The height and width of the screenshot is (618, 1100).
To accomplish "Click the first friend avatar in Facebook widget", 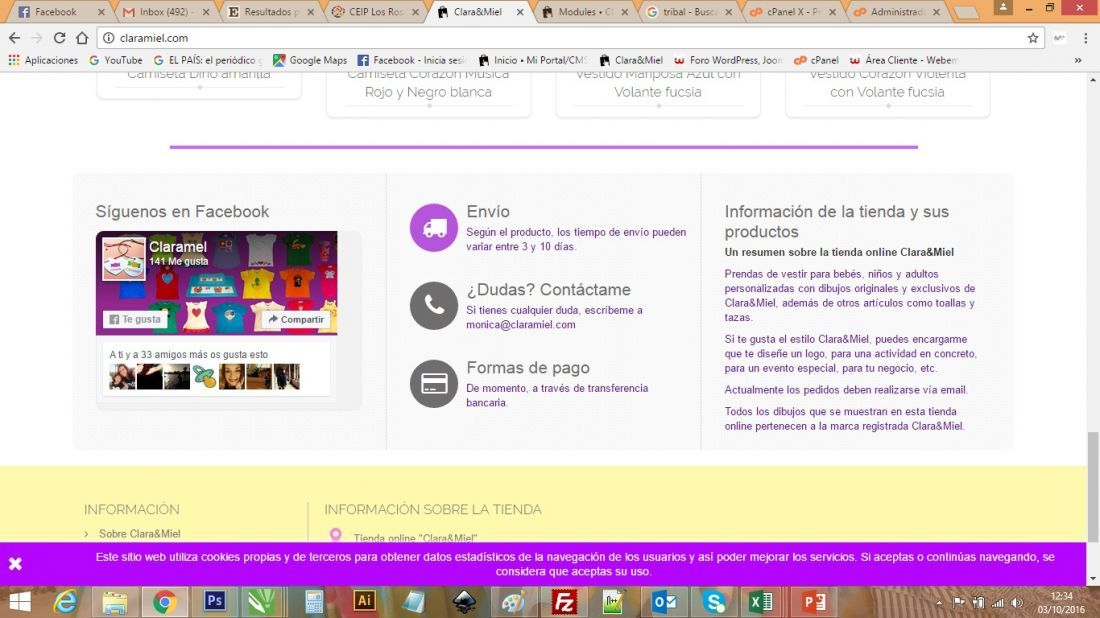I will pyautogui.click(x=122, y=377).
